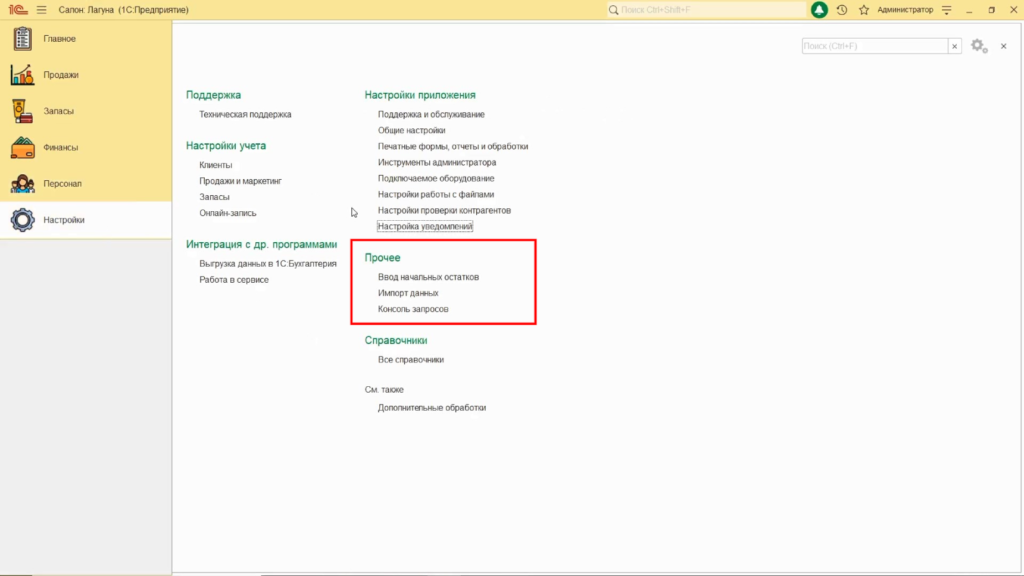Open the Финансы wallet icon
This screenshot has width=1024, height=576.
(x=22, y=148)
